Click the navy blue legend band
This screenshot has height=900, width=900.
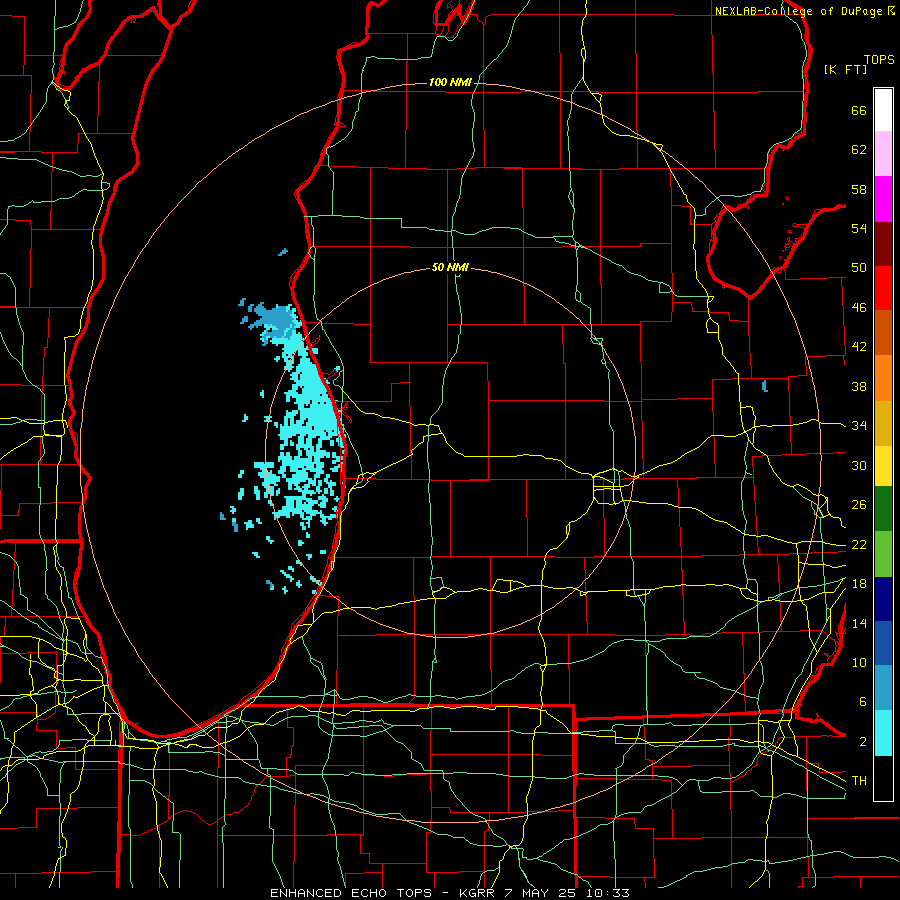883,599
